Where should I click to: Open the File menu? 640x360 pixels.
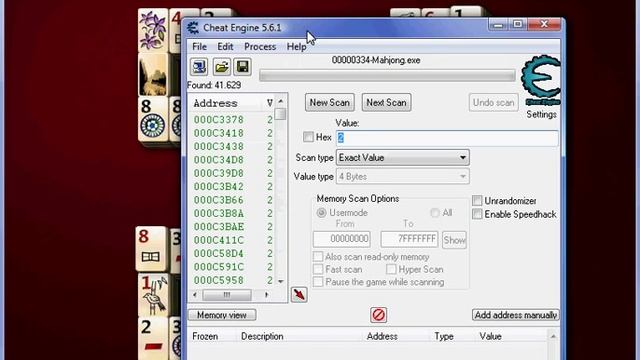tap(199, 47)
